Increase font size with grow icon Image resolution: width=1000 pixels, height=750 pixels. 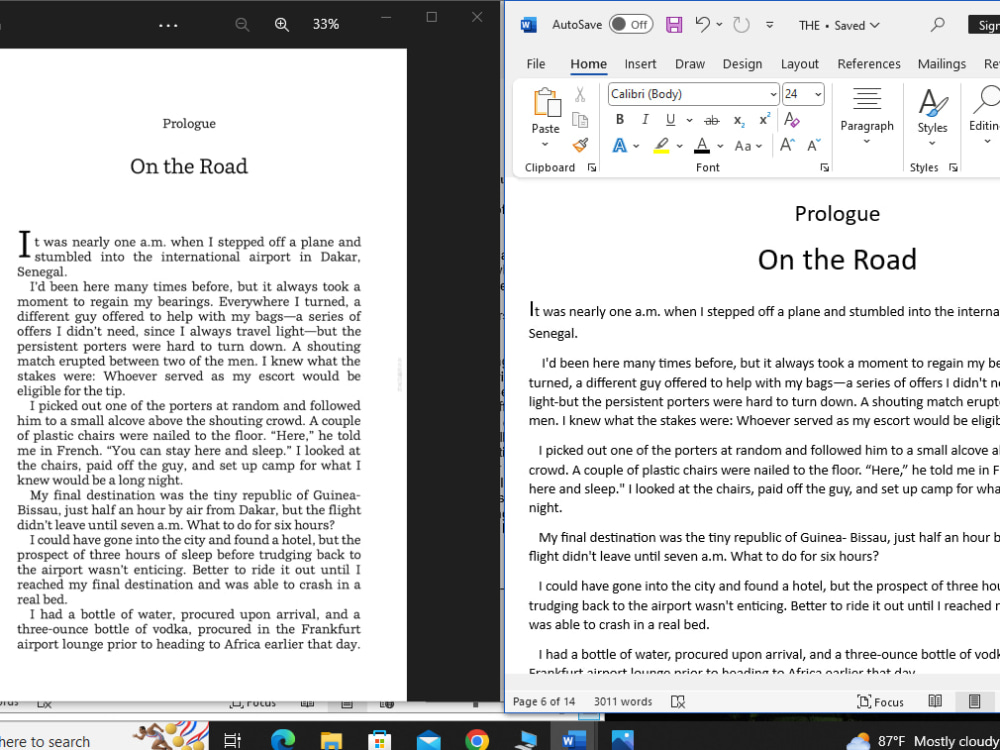787,145
